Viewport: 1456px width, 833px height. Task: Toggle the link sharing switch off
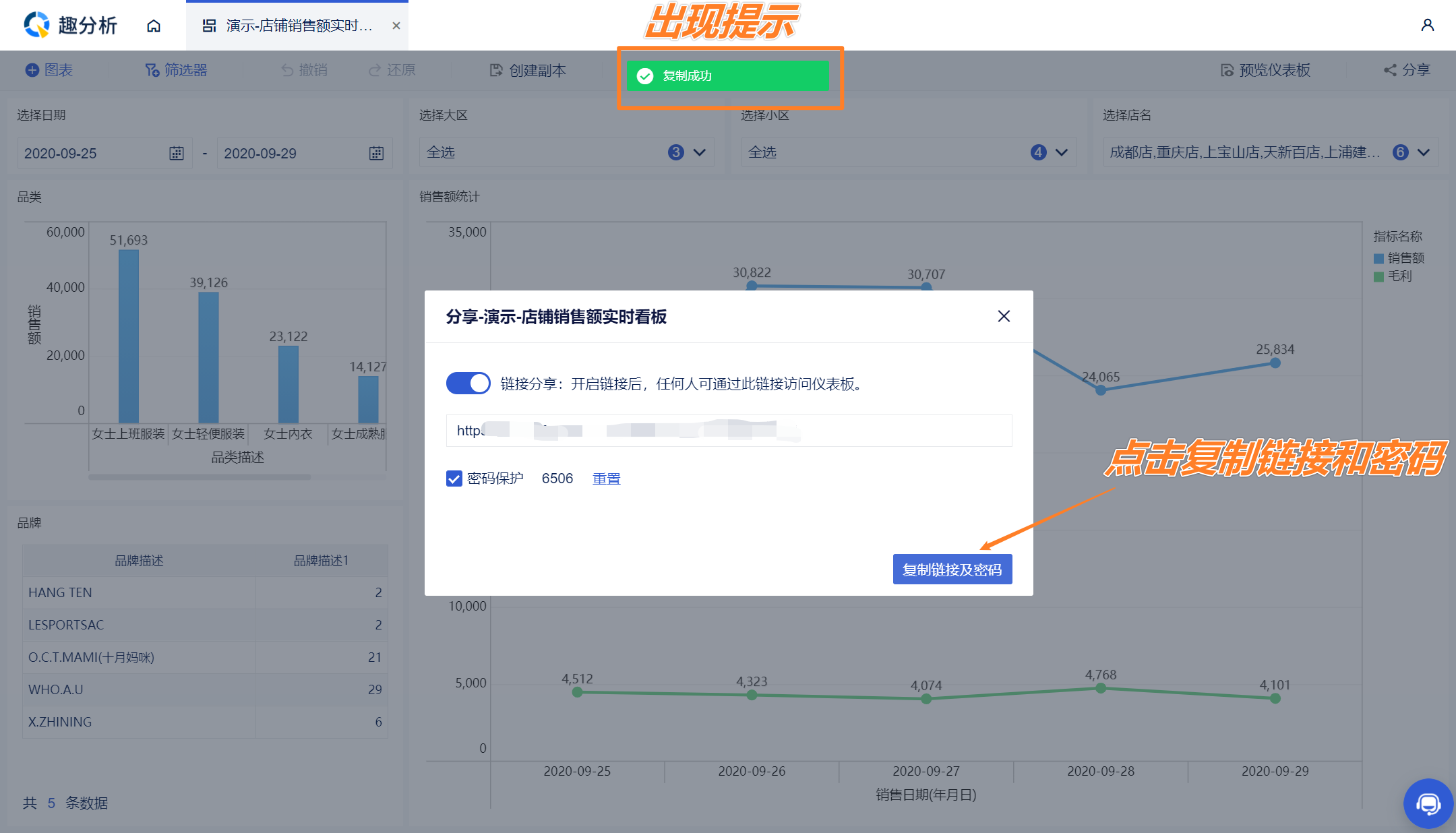[468, 383]
